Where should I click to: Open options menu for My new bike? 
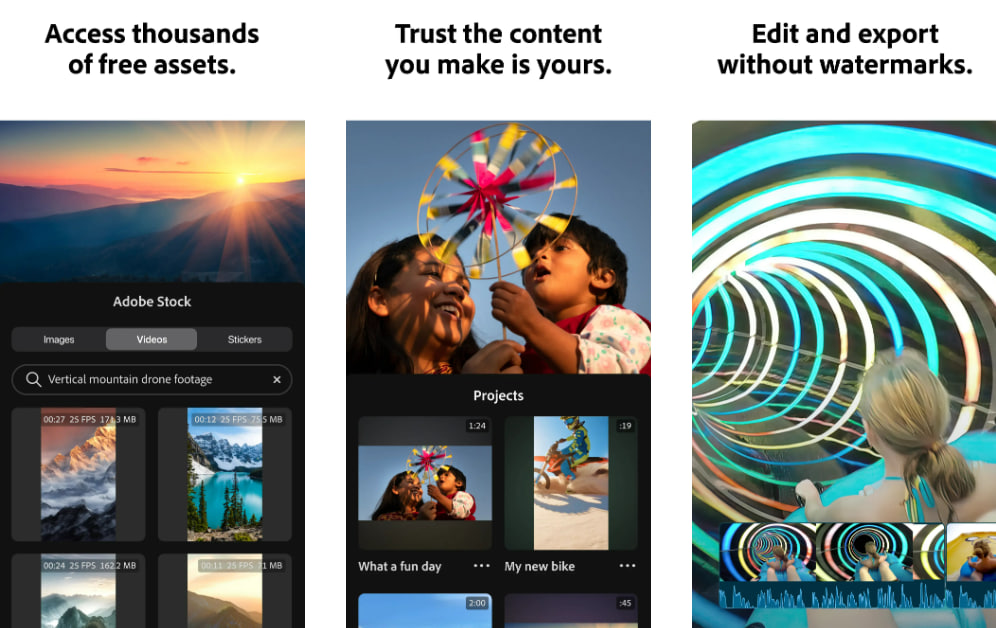627,565
